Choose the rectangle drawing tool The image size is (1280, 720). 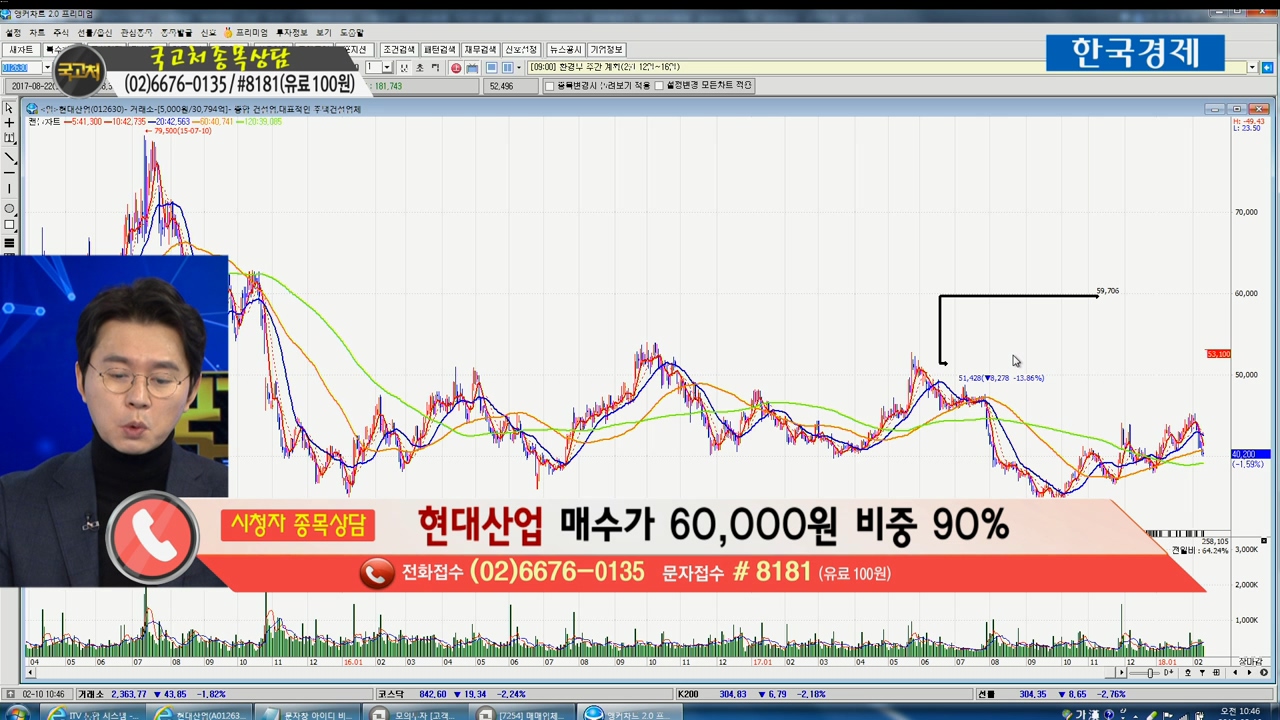pos(9,225)
